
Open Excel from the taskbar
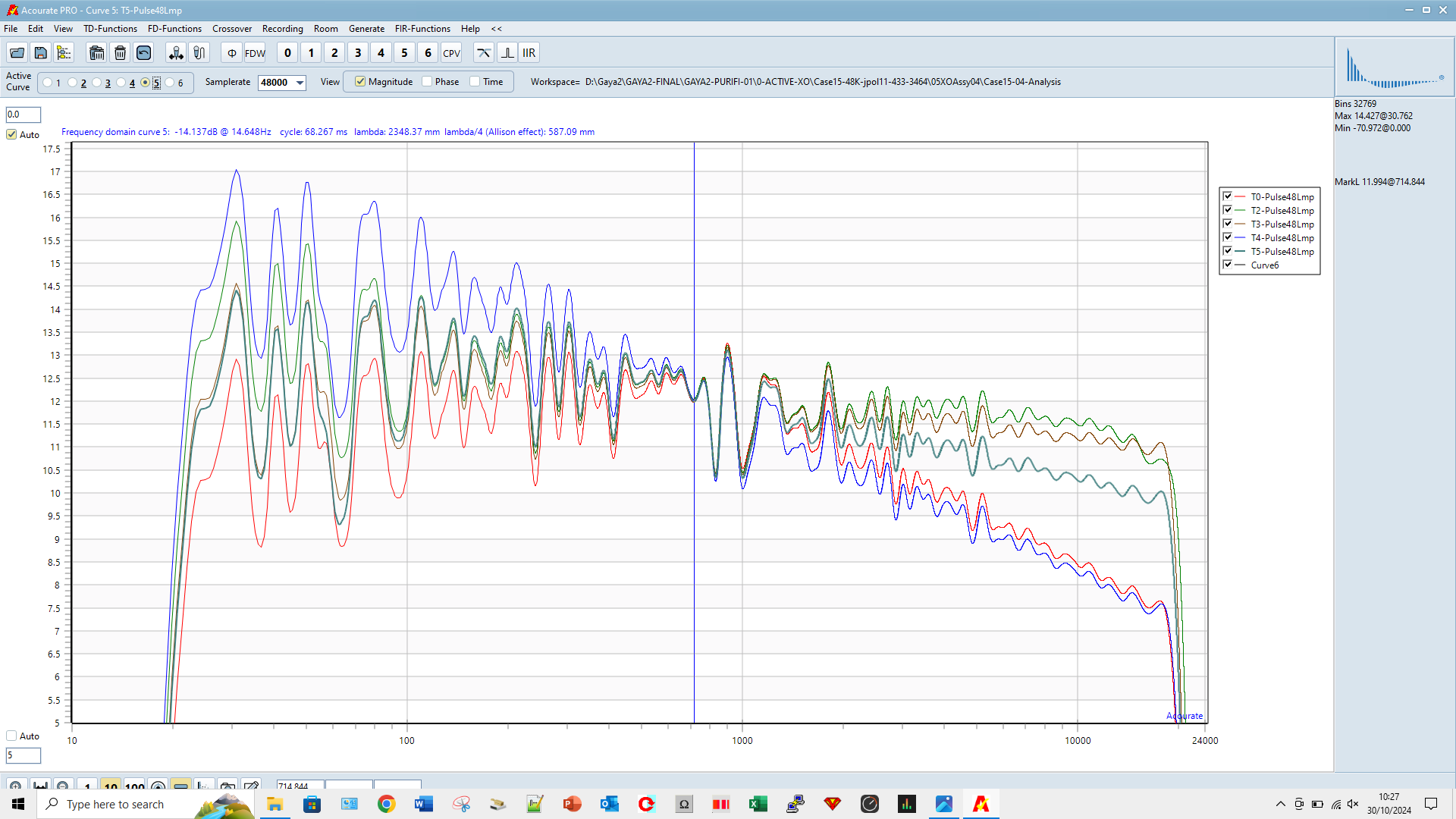758,804
